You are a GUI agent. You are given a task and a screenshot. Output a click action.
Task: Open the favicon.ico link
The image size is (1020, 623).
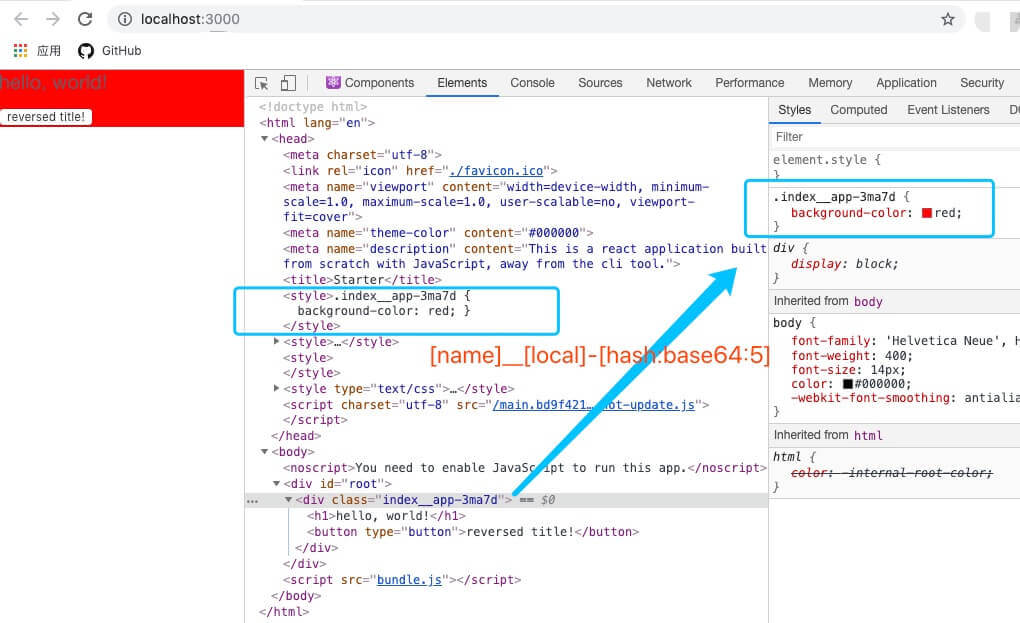click(x=496, y=170)
